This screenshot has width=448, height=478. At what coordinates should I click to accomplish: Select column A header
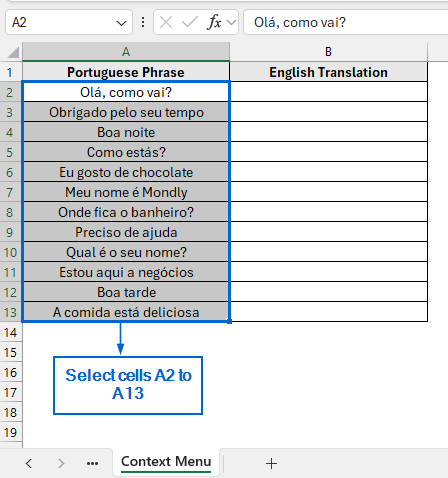click(x=126, y=52)
